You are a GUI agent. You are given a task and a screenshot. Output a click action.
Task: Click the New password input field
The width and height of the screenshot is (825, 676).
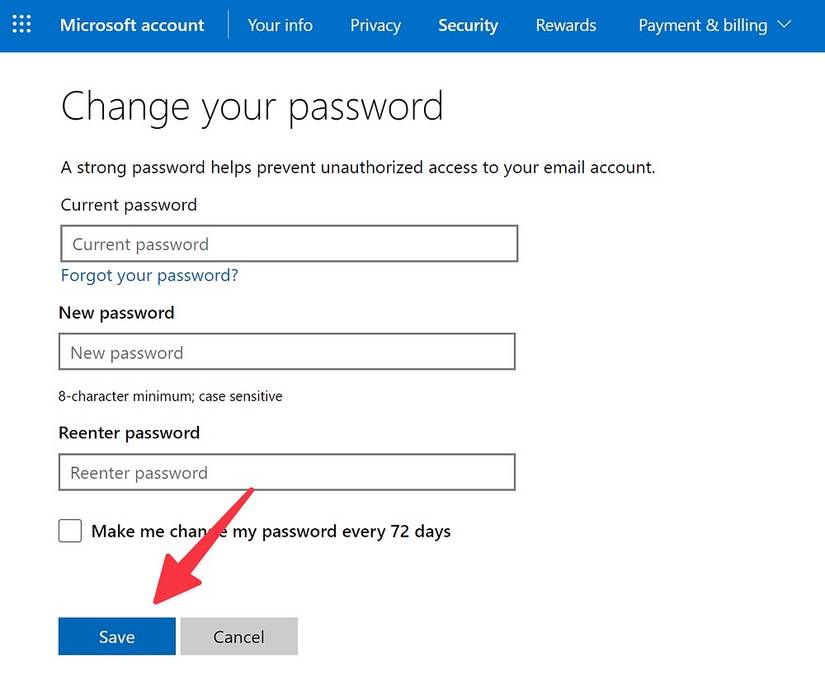click(x=286, y=352)
